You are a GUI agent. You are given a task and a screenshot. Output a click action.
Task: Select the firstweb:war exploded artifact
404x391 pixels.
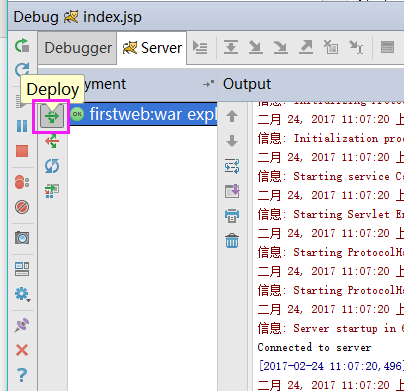coord(143,114)
